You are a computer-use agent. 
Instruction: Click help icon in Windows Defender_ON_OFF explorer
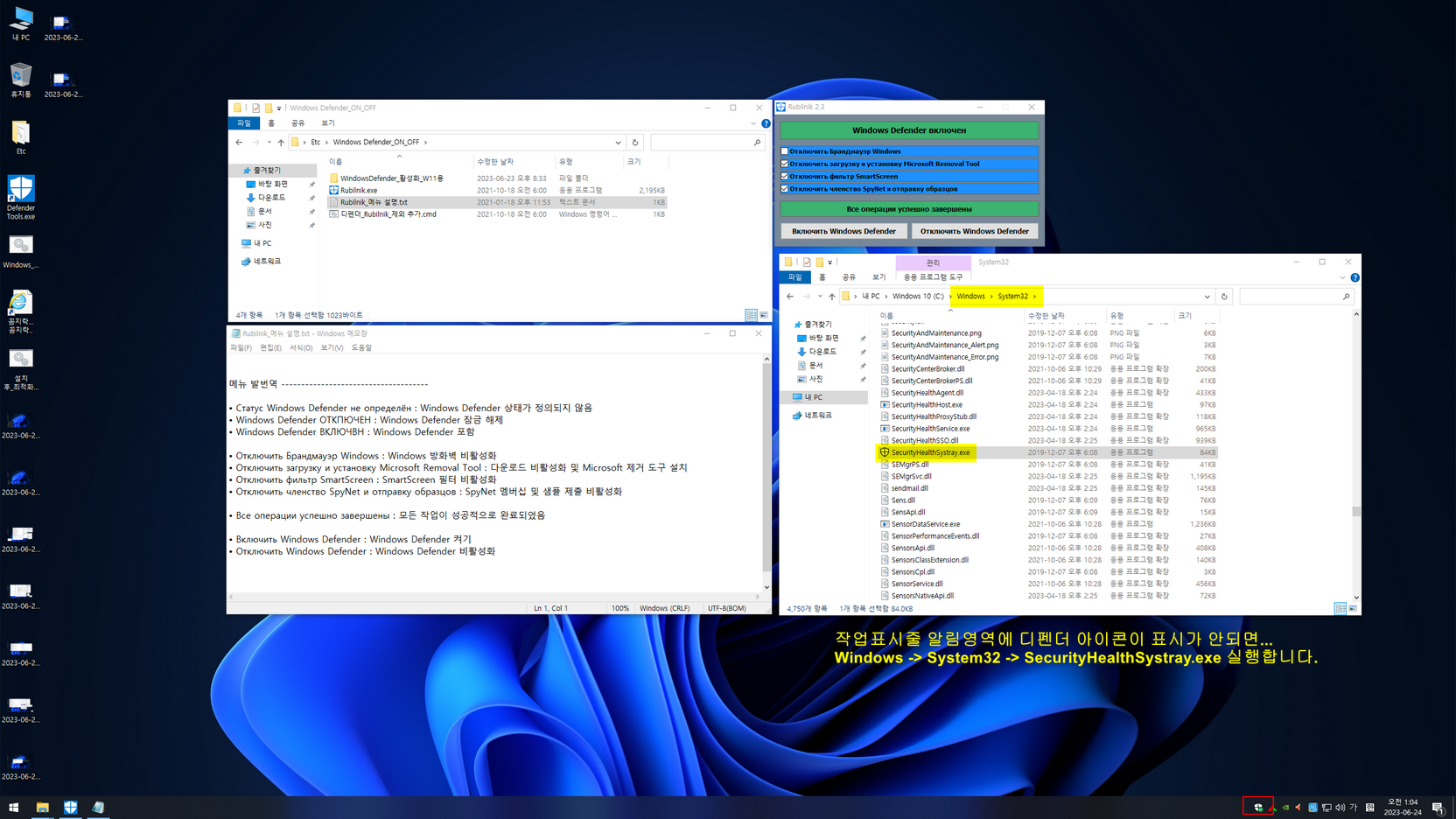766,123
